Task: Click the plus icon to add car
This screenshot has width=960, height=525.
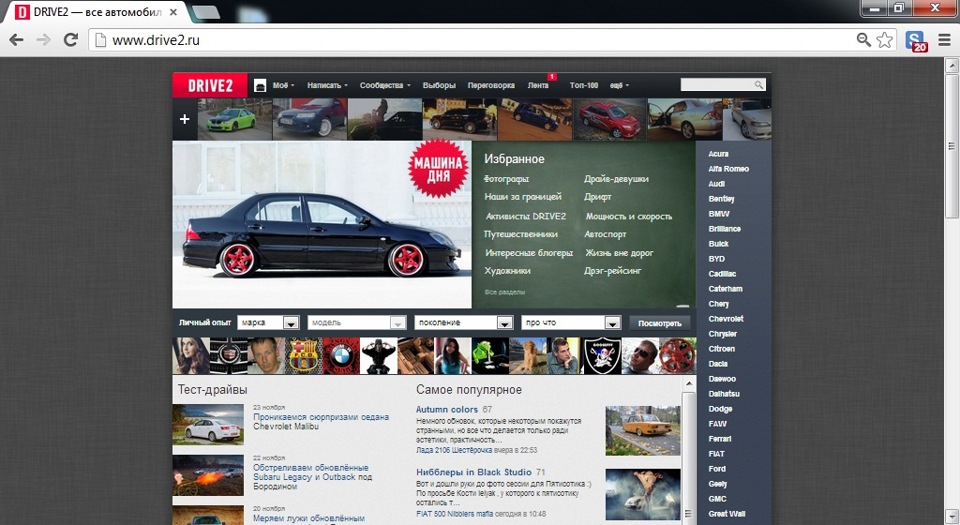Action: pos(184,119)
